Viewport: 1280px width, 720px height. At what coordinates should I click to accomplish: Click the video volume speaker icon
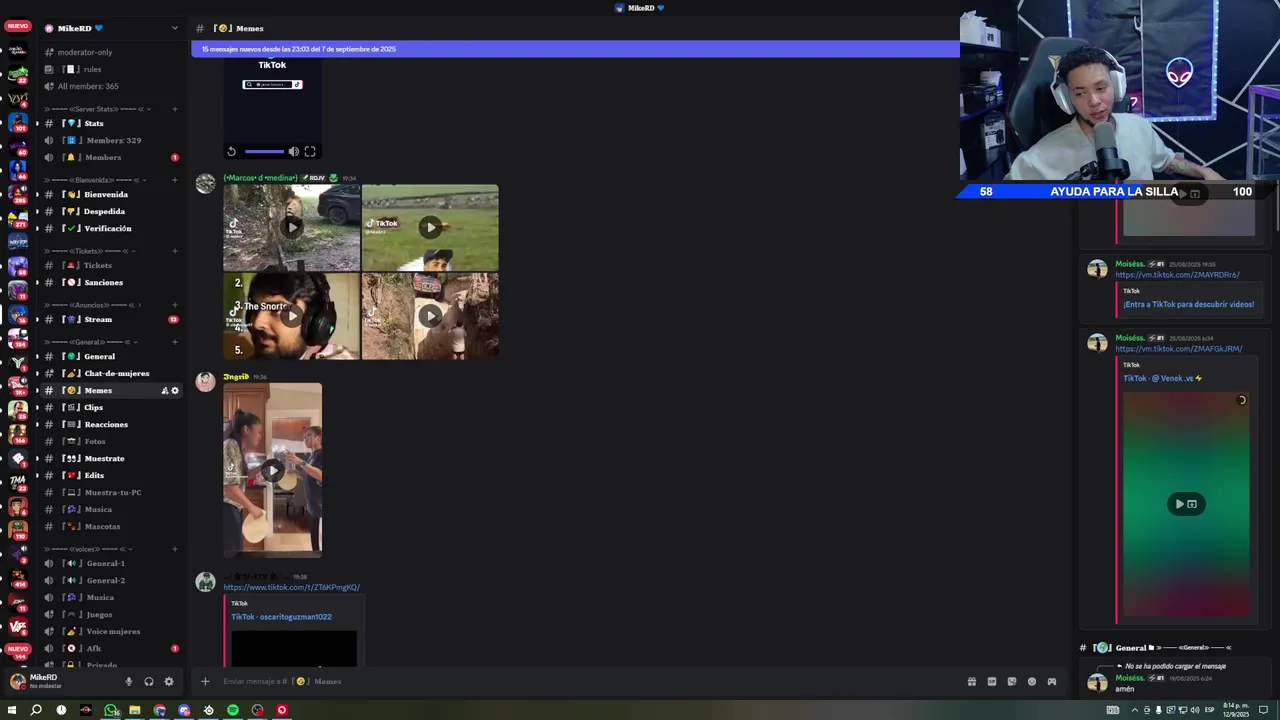pyautogui.click(x=293, y=152)
